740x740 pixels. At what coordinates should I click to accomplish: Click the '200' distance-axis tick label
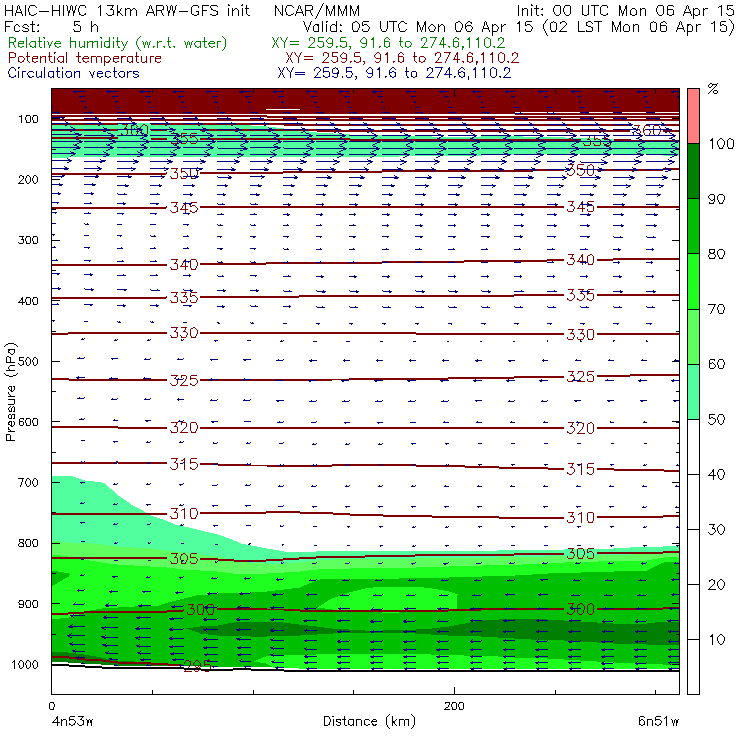tap(454, 706)
